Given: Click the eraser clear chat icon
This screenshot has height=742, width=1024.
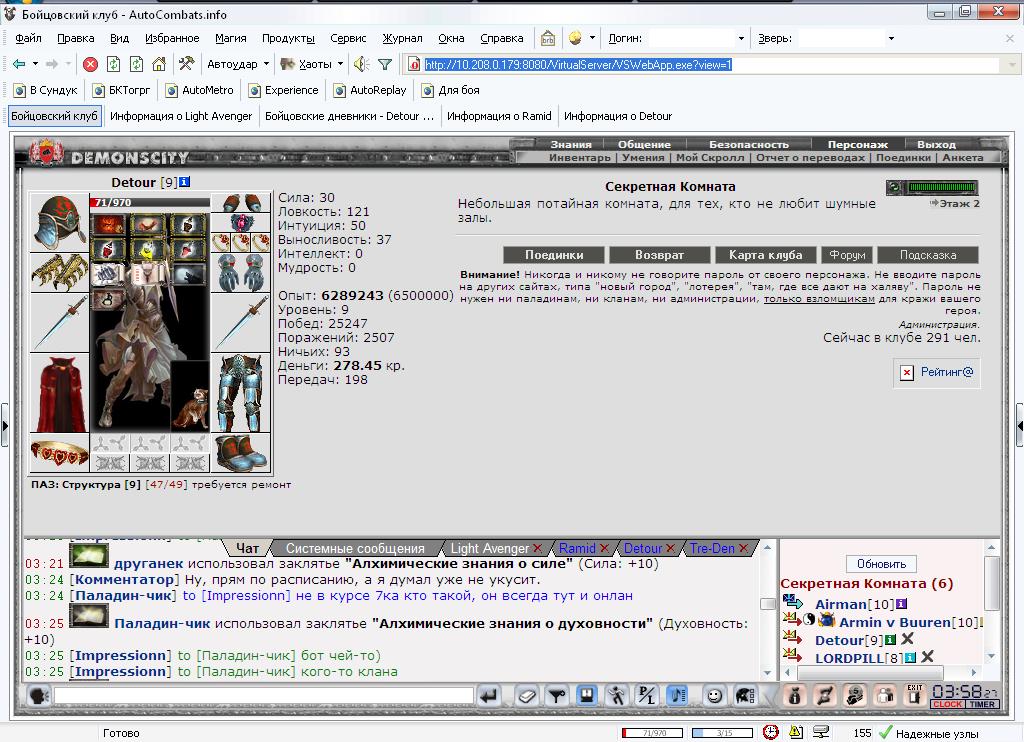Looking at the screenshot, I should pyautogui.click(x=526, y=696).
